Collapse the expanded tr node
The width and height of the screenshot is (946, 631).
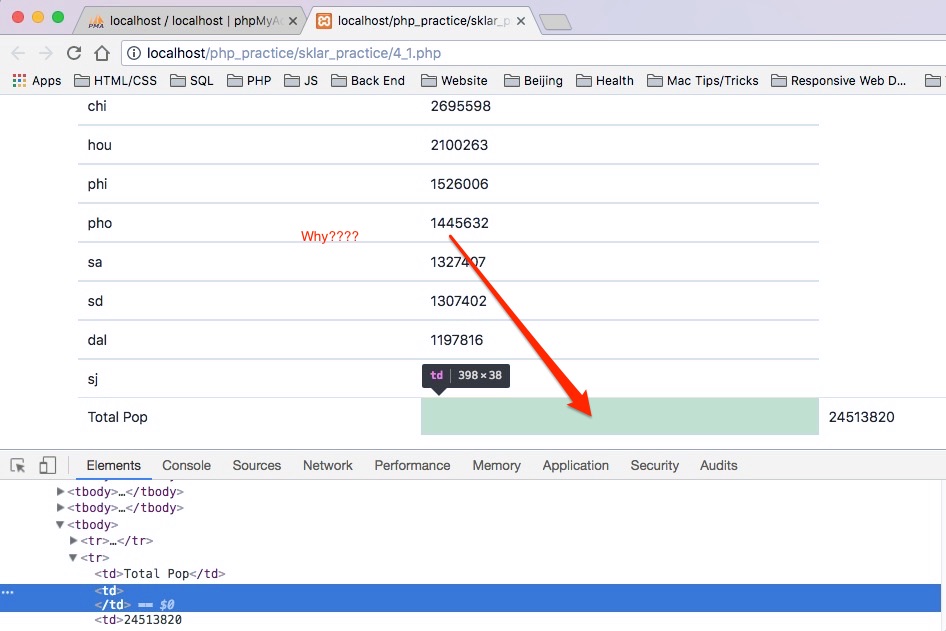coord(73,557)
